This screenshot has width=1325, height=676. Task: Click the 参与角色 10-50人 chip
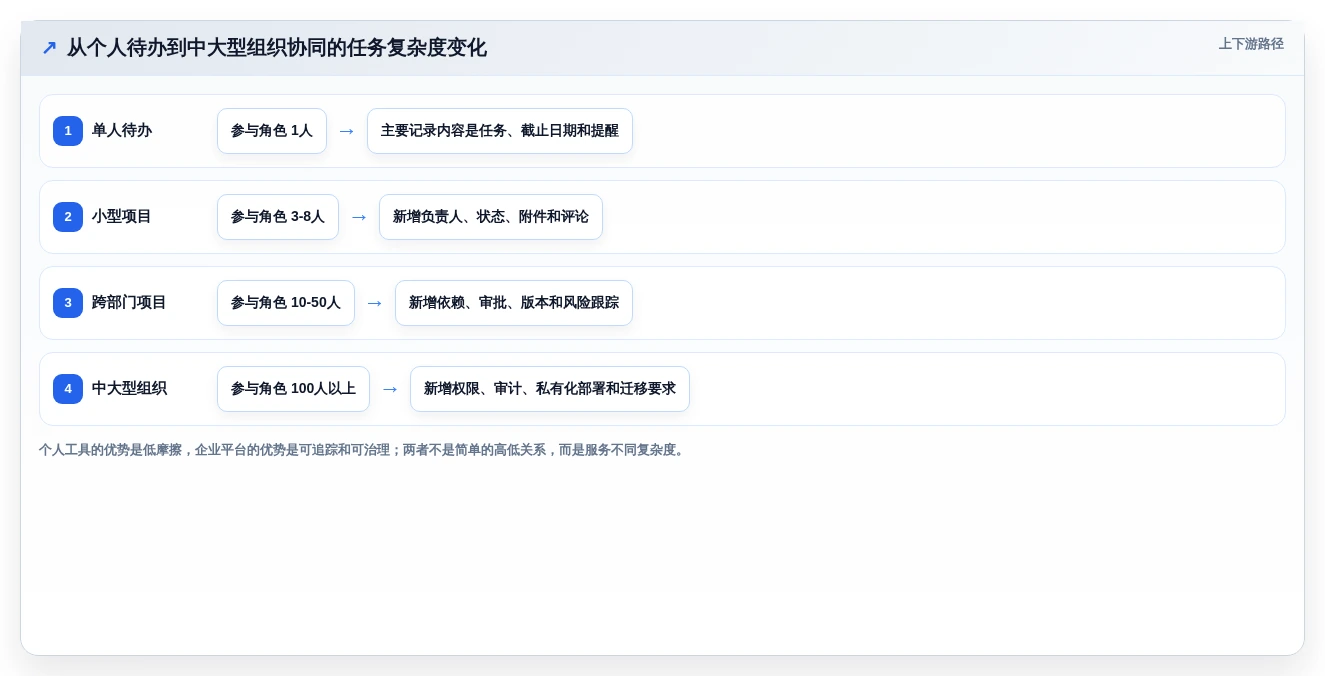pos(286,303)
